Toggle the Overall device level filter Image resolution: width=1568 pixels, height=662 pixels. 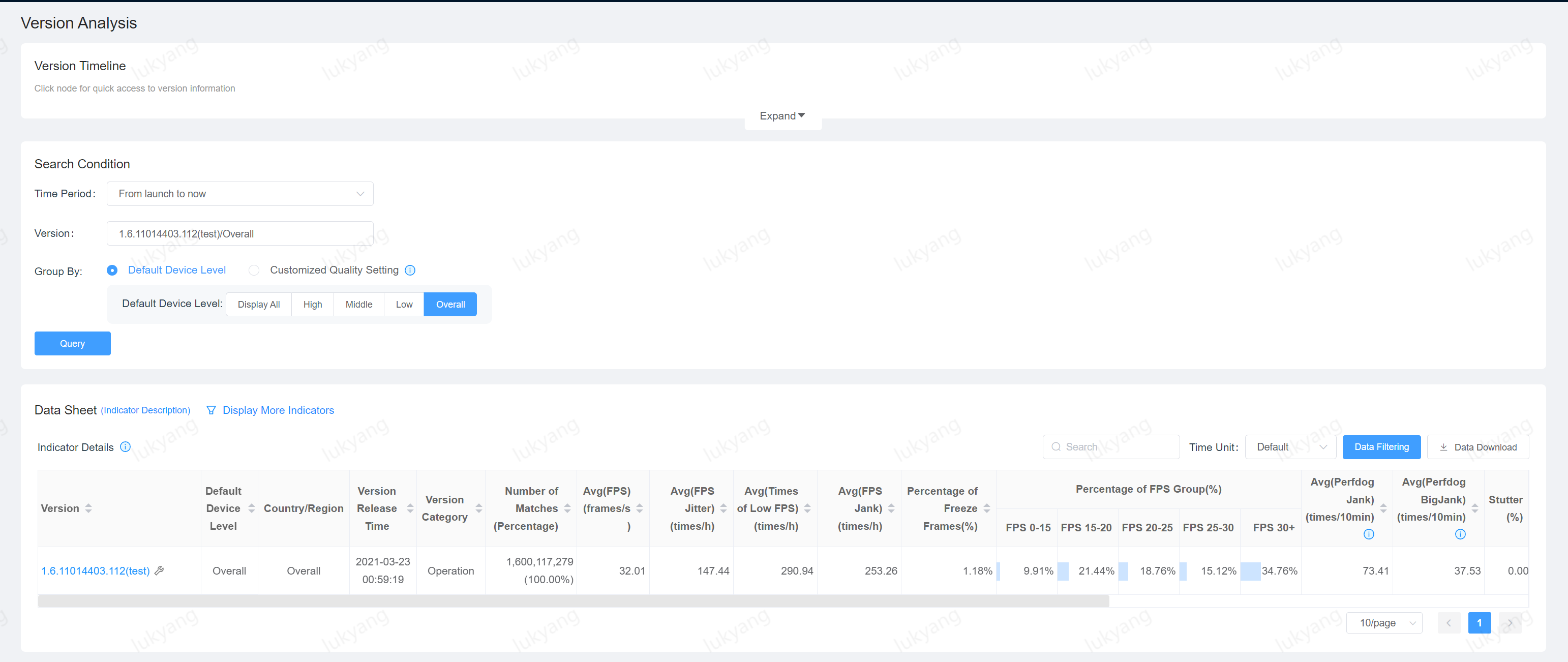point(450,304)
